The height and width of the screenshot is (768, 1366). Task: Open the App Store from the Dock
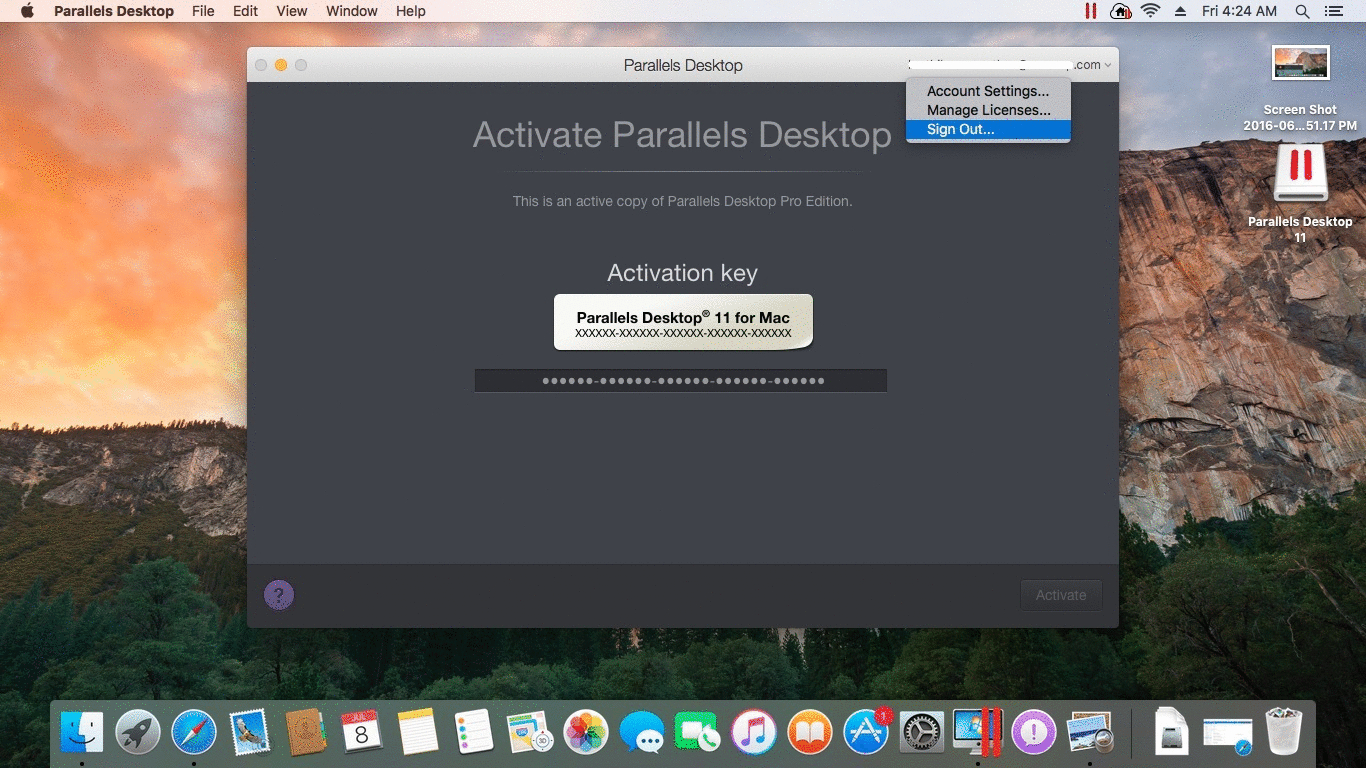tap(864, 732)
